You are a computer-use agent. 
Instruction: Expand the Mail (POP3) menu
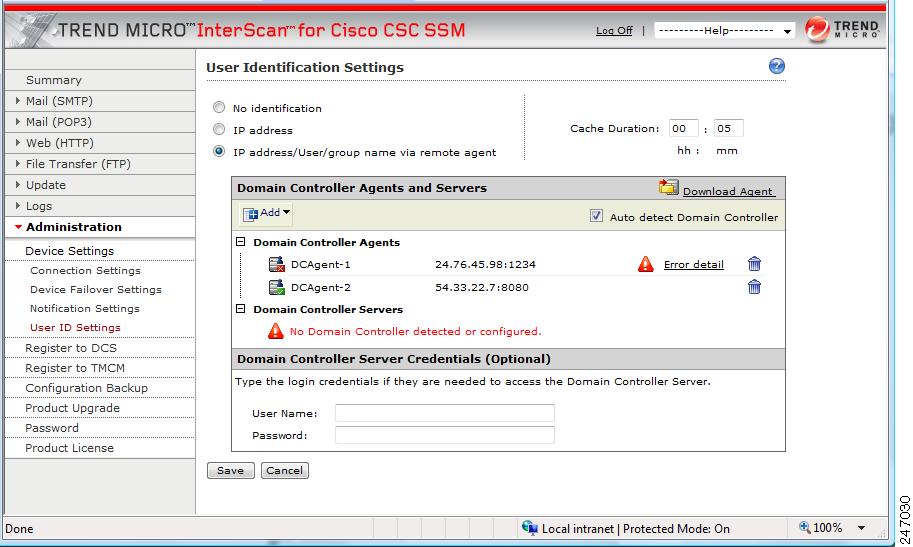(x=18, y=122)
